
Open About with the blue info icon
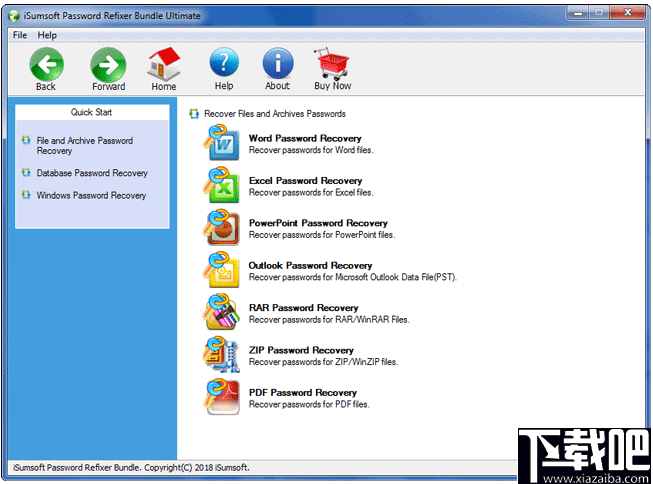click(278, 63)
